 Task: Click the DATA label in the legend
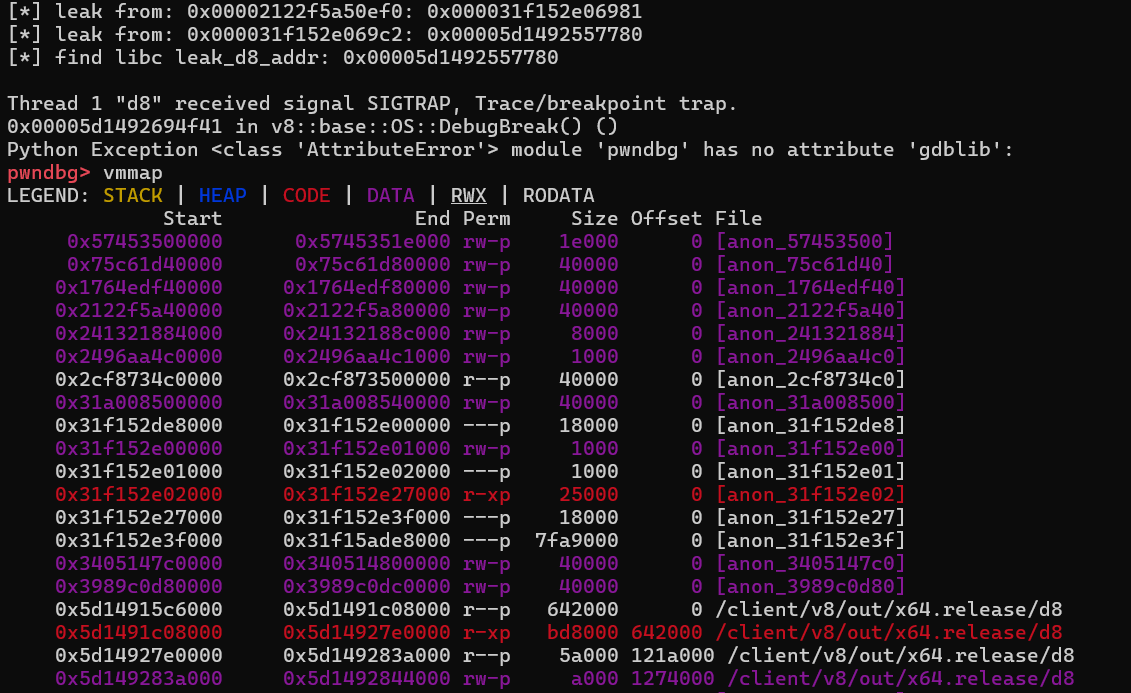390,195
